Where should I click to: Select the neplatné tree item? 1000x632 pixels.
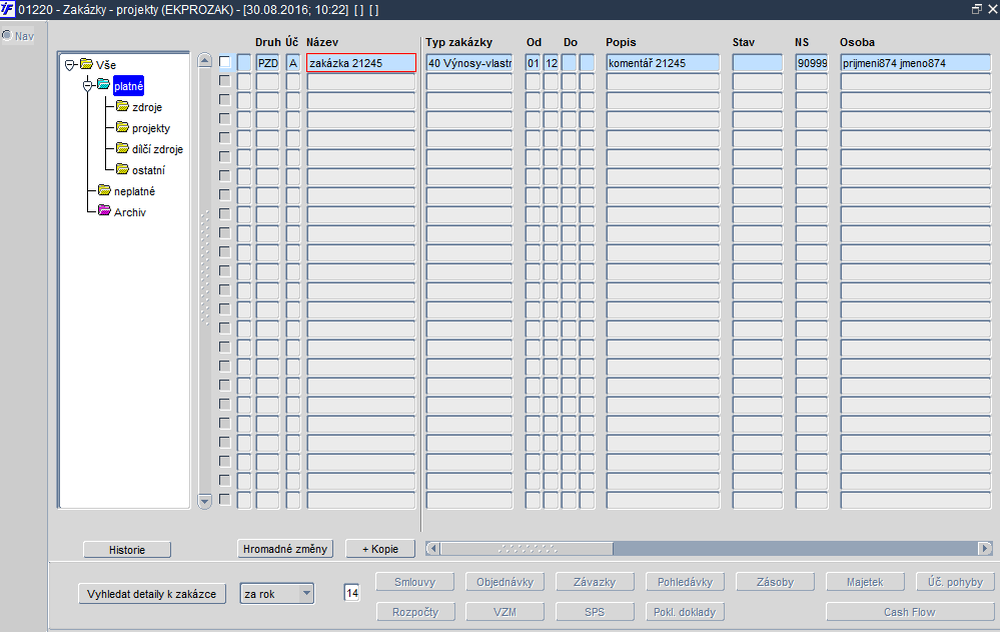(x=135, y=191)
